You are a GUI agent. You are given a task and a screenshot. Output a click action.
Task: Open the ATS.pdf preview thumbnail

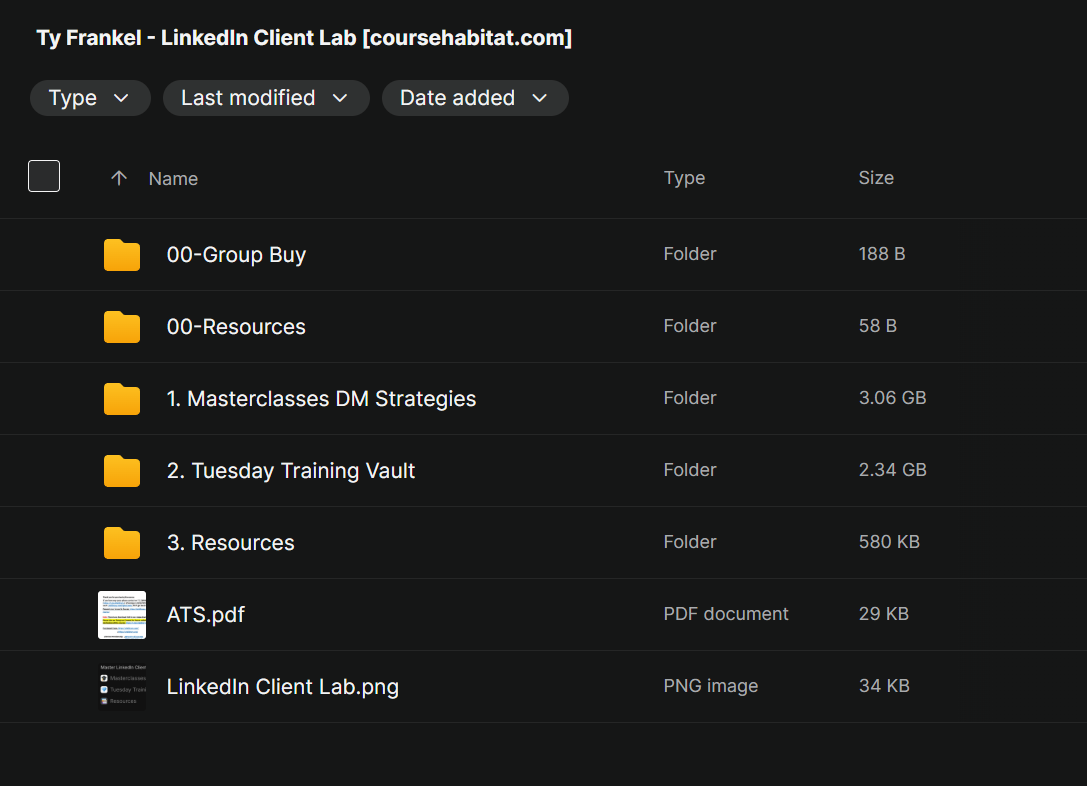coord(122,614)
